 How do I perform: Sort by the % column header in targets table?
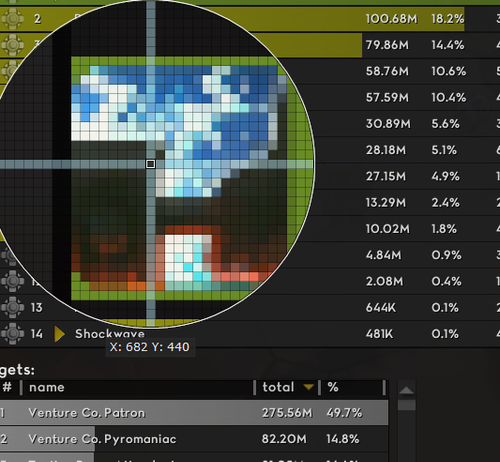coord(333,387)
